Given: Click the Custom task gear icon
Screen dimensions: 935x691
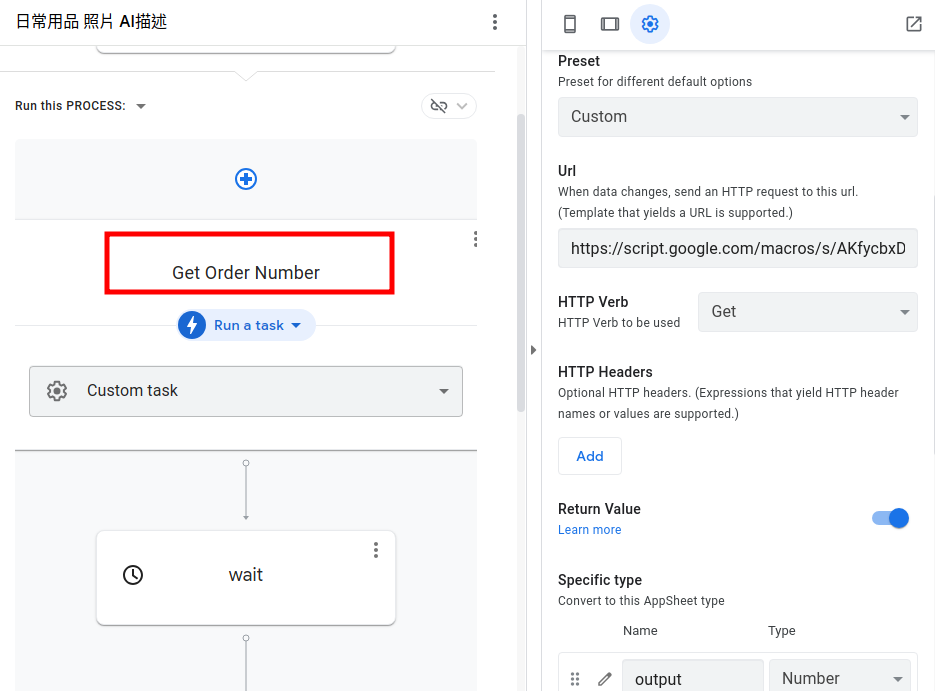Looking at the screenshot, I should (57, 391).
